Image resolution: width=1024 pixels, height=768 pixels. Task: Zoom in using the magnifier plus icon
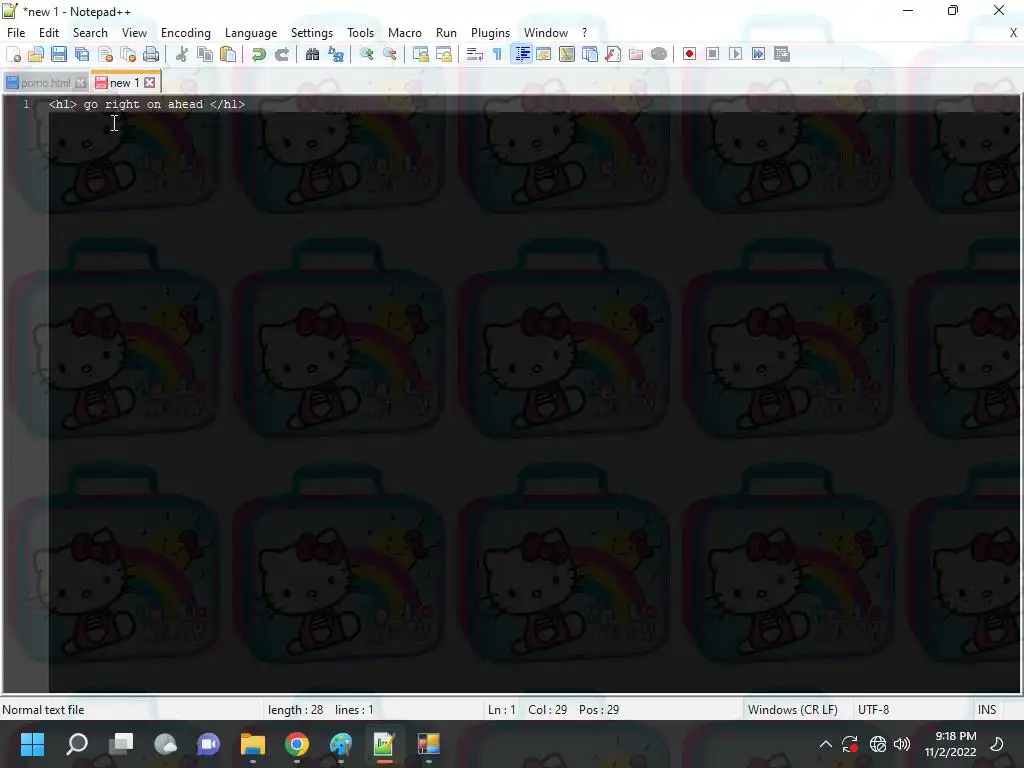[x=366, y=54]
